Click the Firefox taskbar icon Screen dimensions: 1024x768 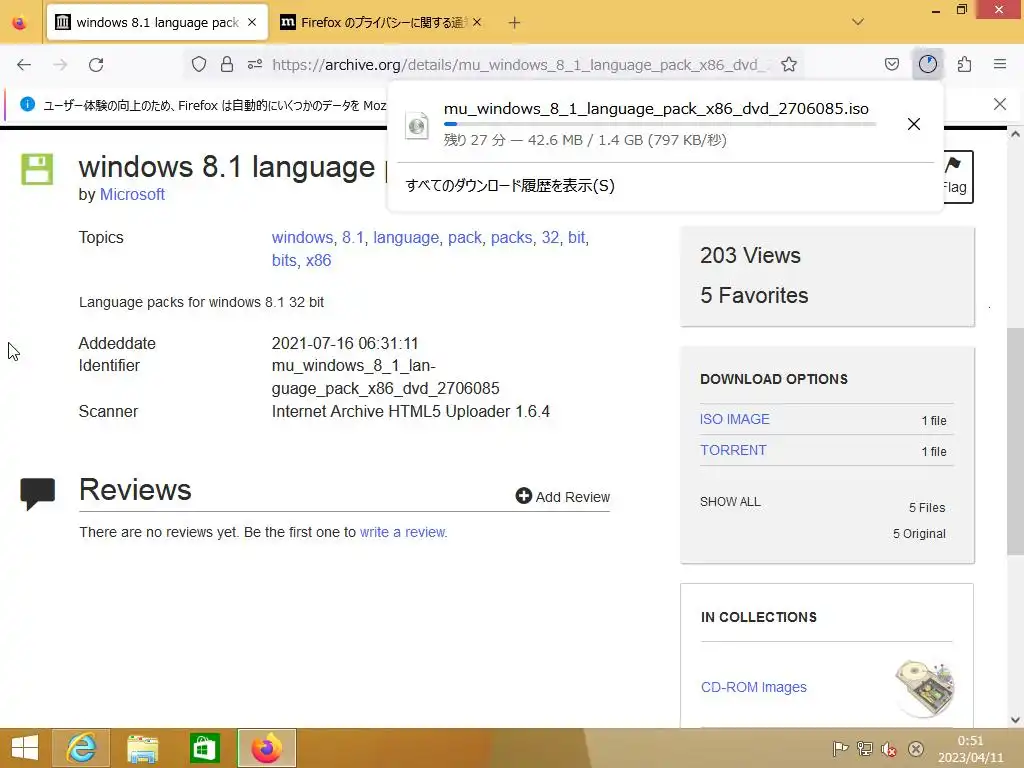click(x=266, y=748)
